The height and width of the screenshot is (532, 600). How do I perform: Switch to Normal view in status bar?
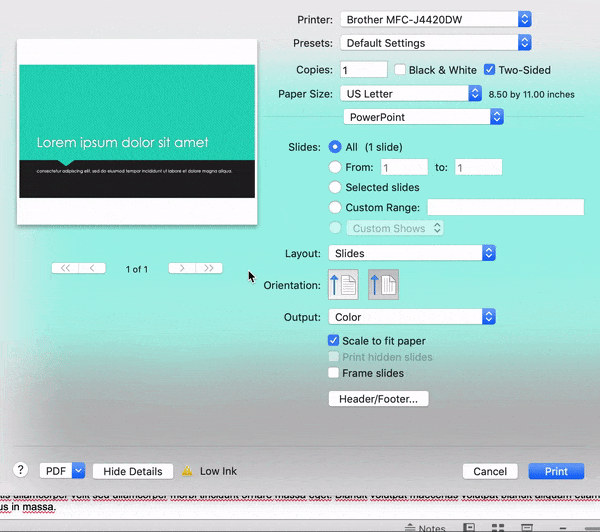coord(469,527)
